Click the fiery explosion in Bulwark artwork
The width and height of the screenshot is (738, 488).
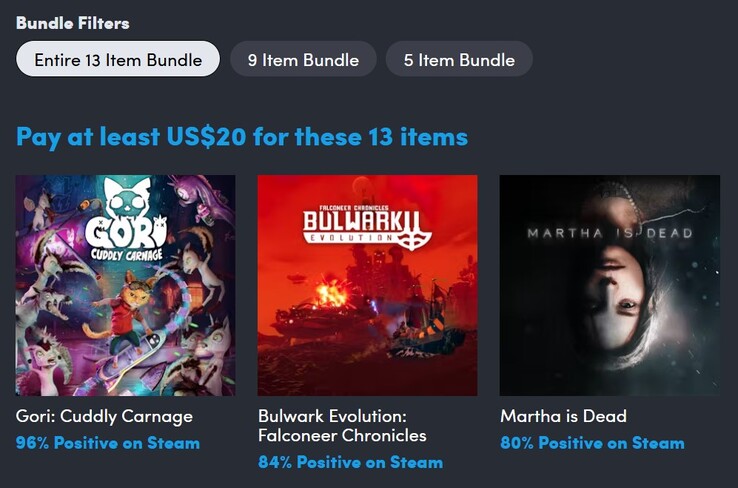point(331,296)
